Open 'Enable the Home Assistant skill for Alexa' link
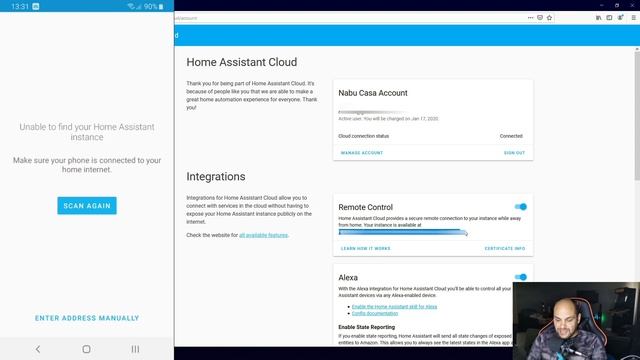This screenshot has width=640, height=360. tap(394, 307)
